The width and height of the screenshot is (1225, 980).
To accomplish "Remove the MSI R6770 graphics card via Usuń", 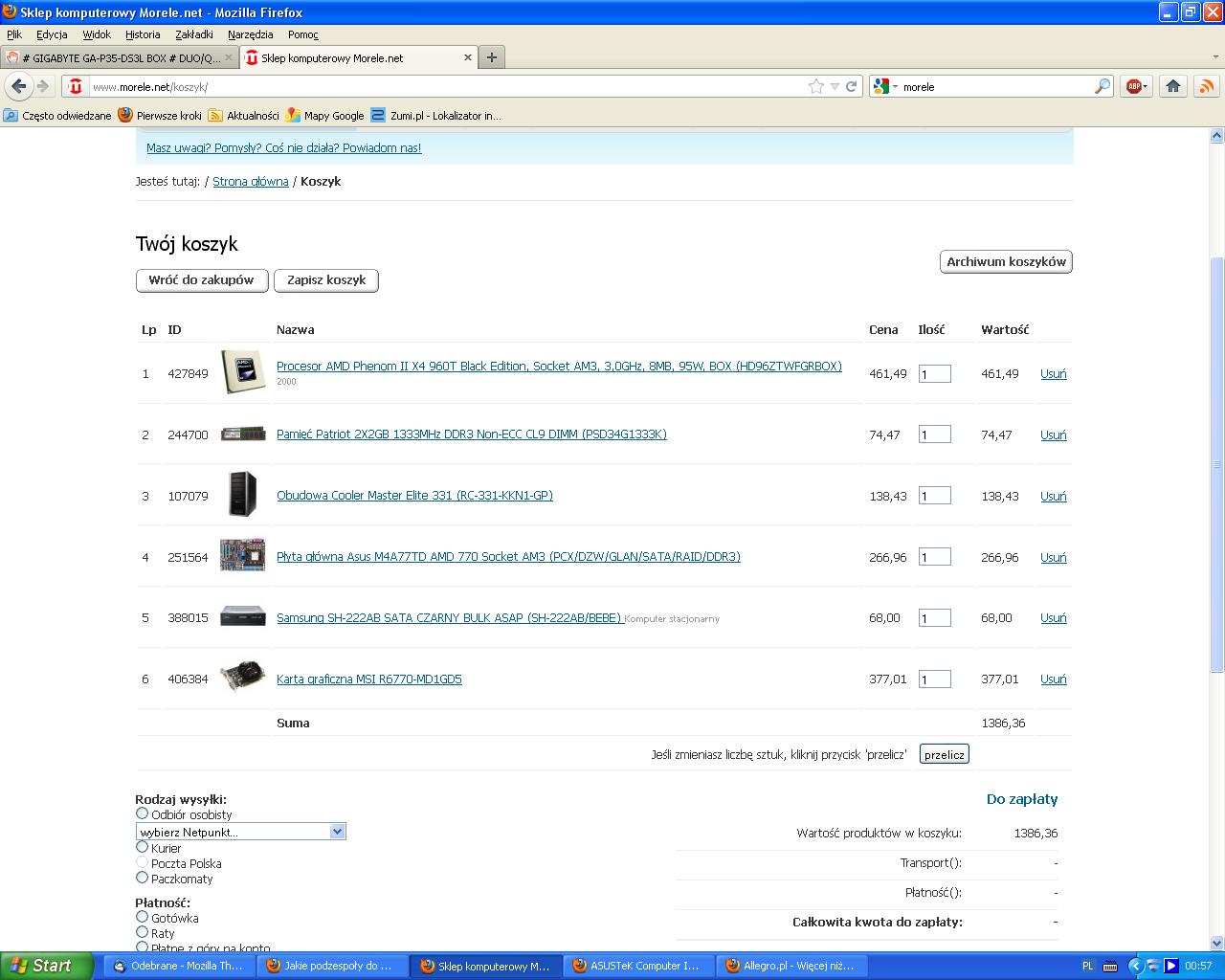I will [1054, 679].
